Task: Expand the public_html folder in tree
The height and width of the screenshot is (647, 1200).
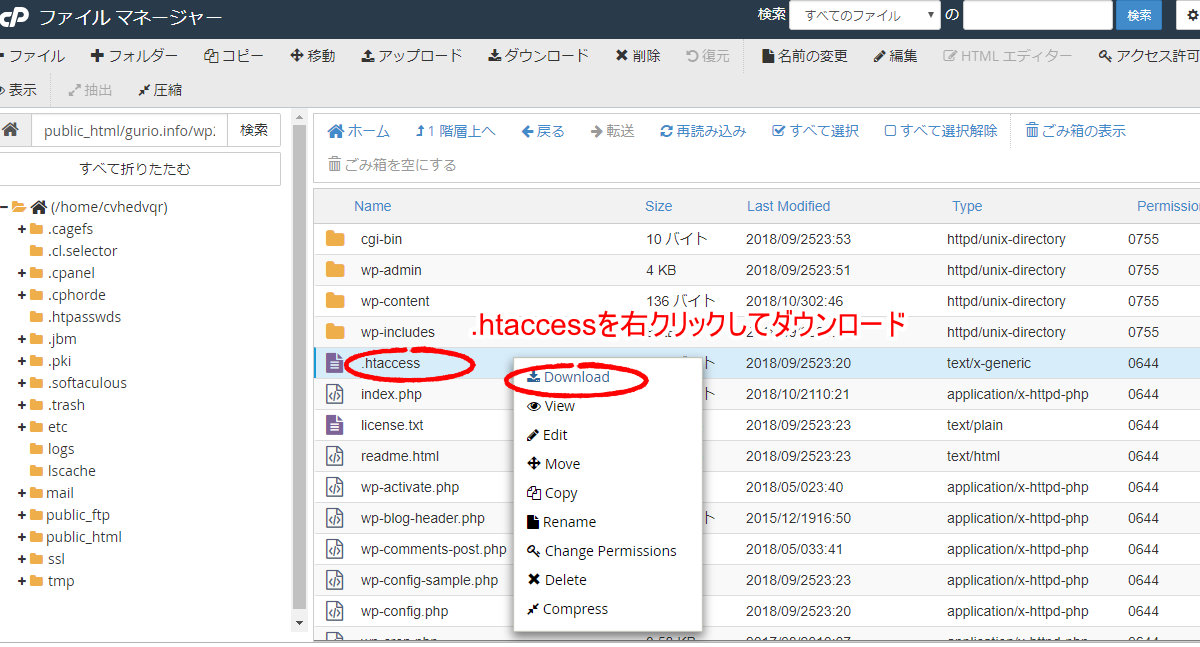Action: pyautogui.click(x=22, y=537)
